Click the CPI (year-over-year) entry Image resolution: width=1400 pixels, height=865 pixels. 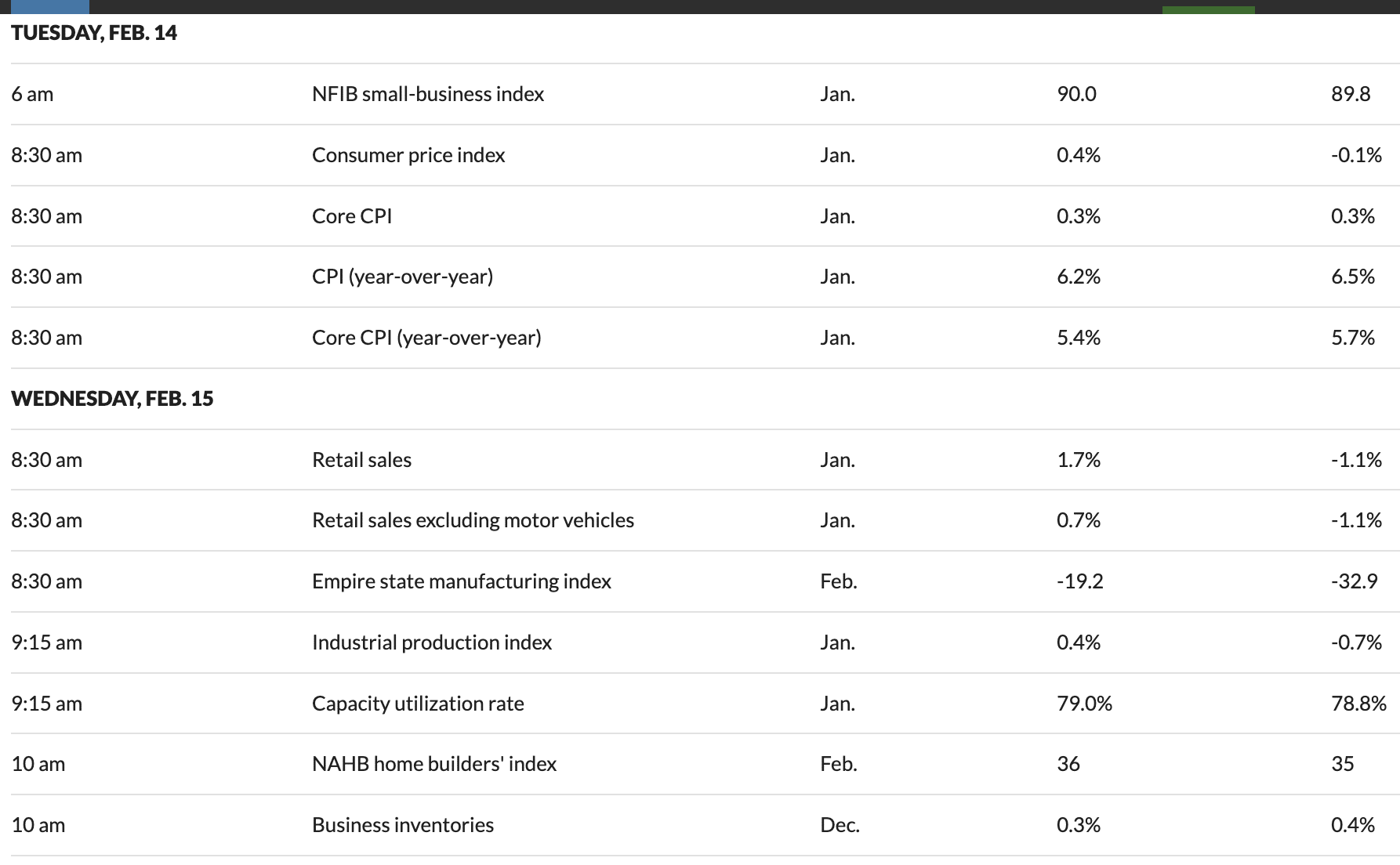pos(402,277)
